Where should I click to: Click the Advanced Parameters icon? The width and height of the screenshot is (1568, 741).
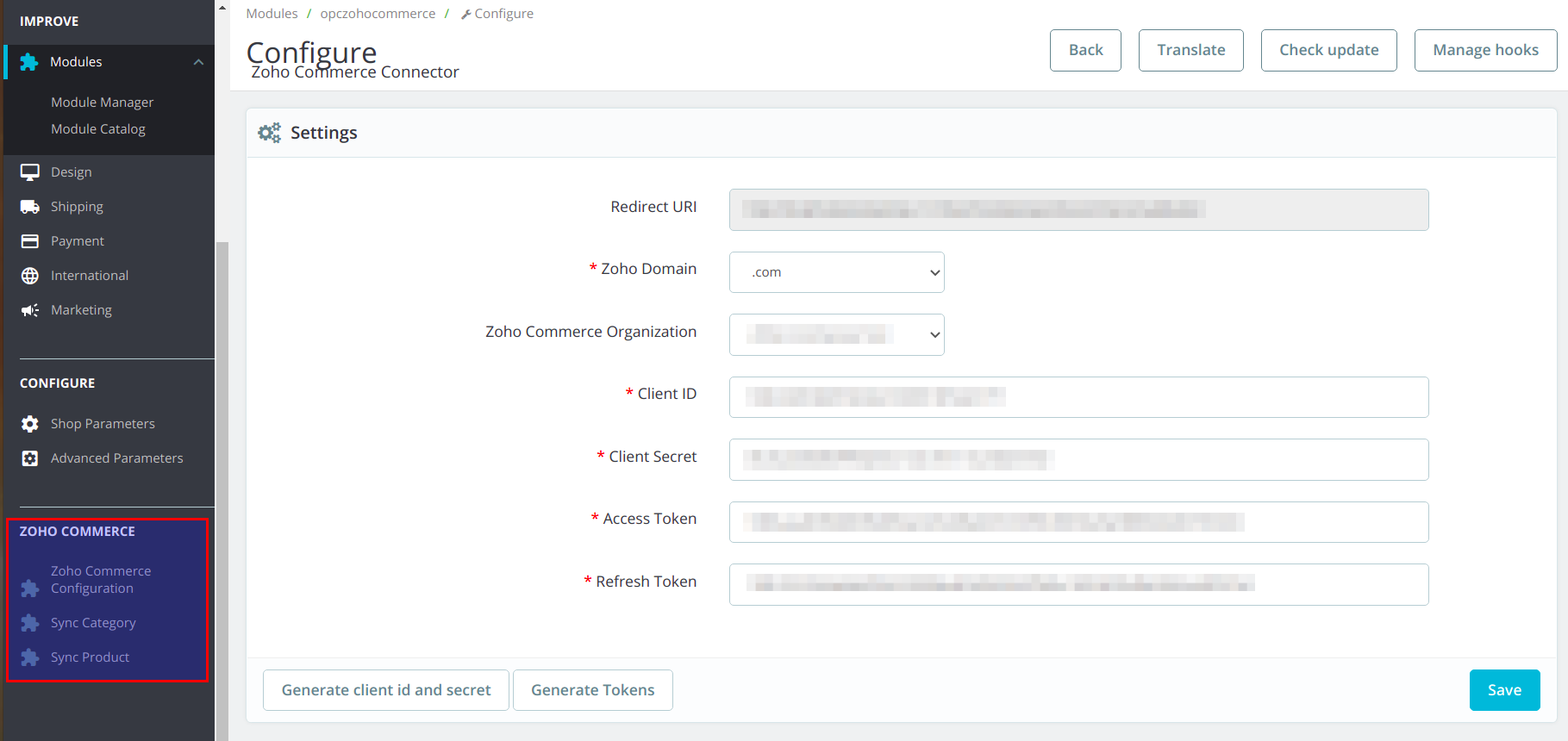click(30, 458)
